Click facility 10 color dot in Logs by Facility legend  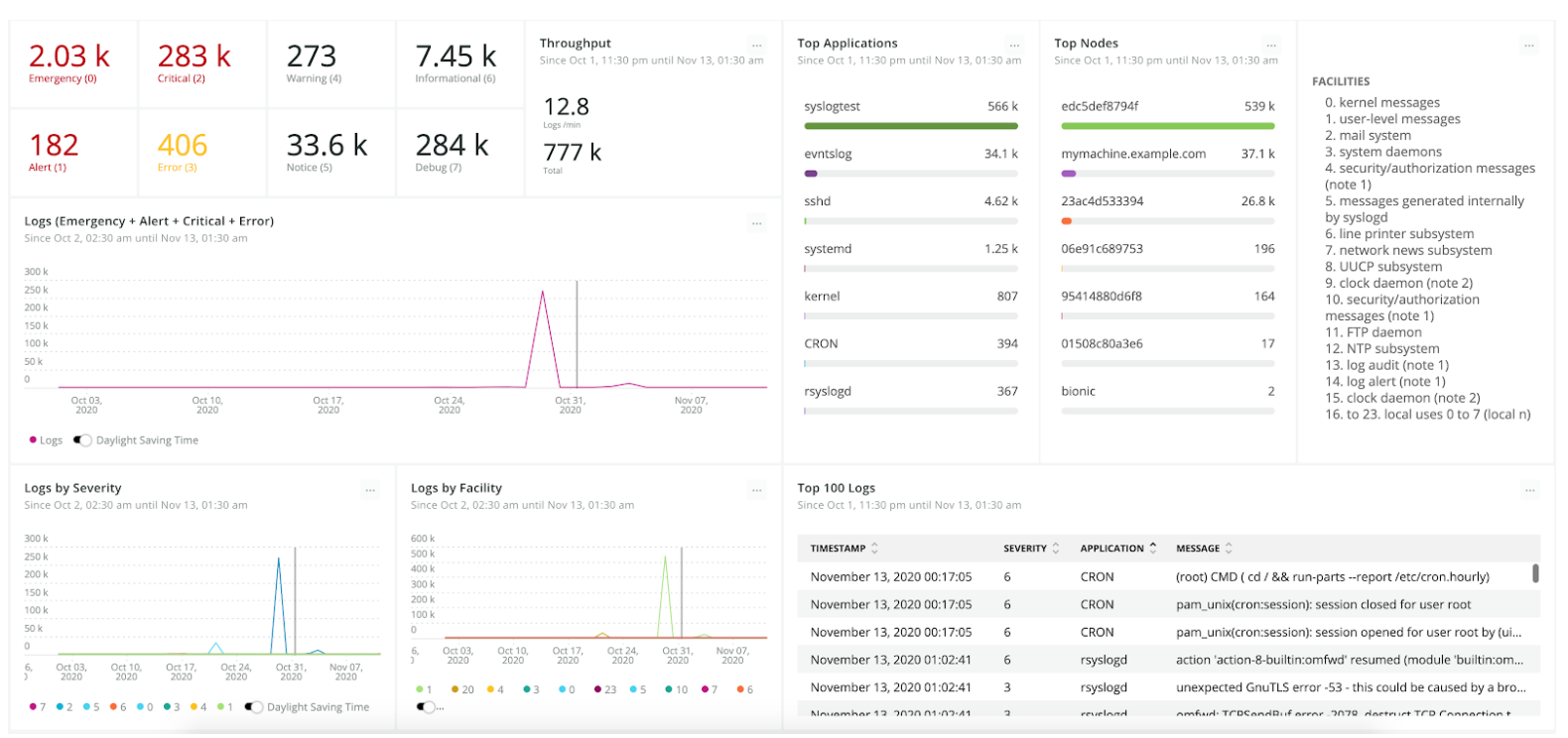[x=669, y=689]
